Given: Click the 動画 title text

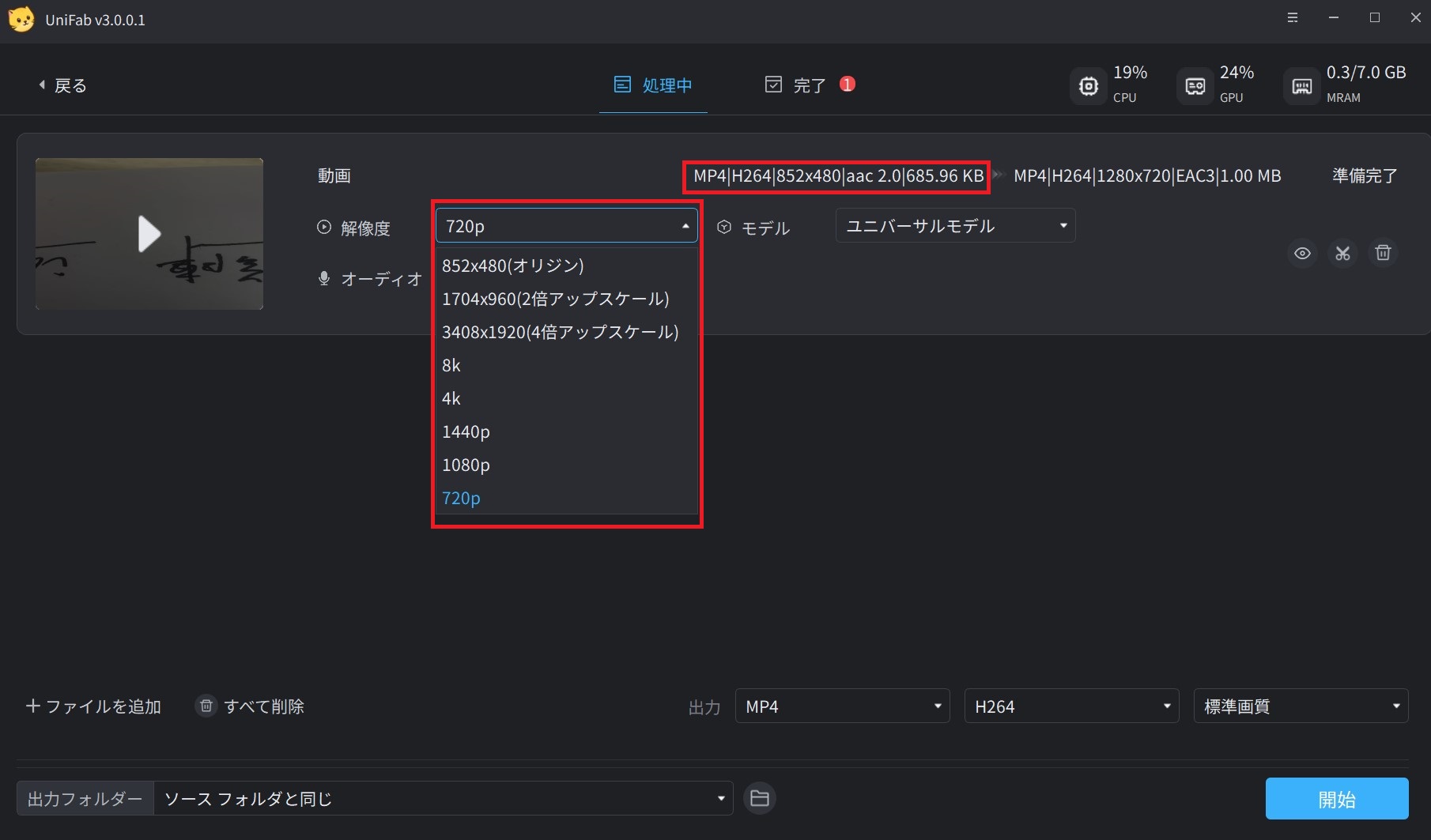Looking at the screenshot, I should pyautogui.click(x=334, y=176).
